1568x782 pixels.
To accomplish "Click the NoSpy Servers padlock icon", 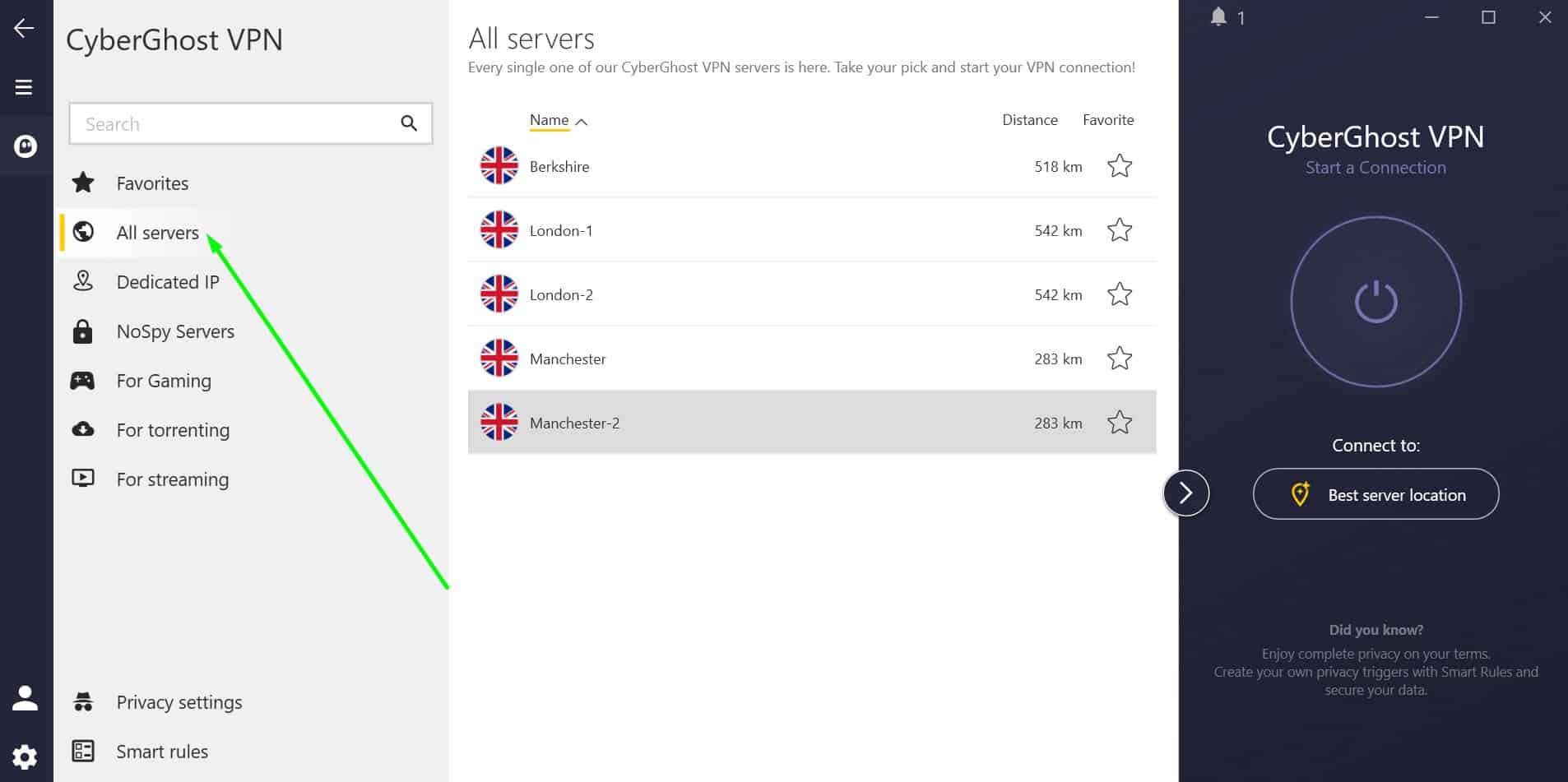I will click(x=82, y=331).
